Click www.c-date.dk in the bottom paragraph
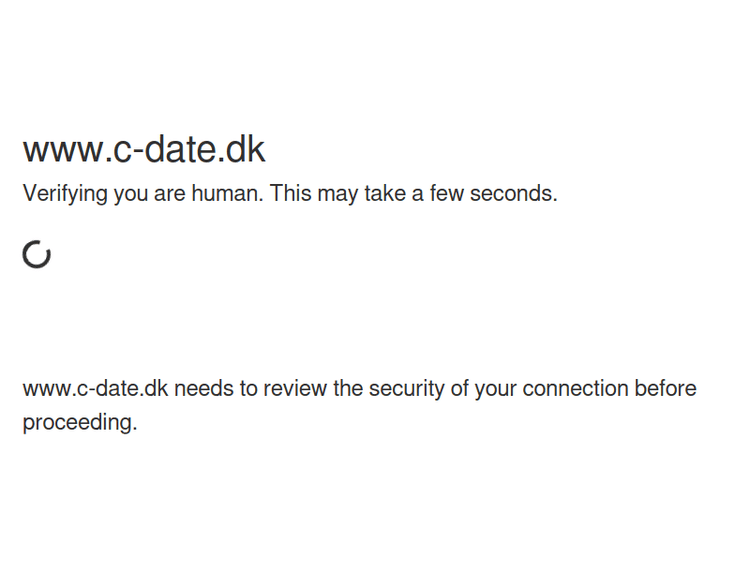This screenshot has width=750, height=563. tap(95, 389)
